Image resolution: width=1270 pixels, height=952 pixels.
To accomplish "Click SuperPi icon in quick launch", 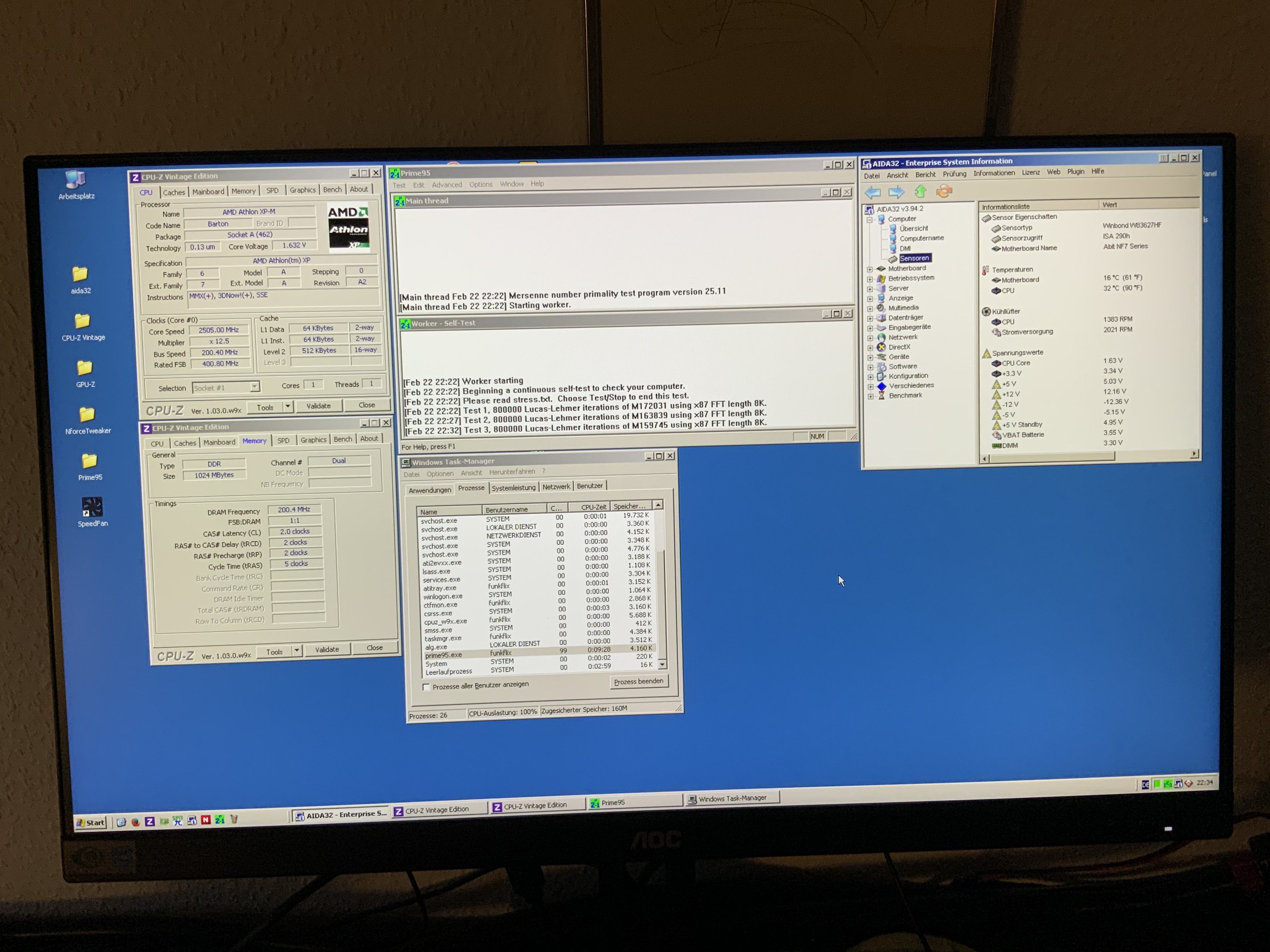I will pyautogui.click(x=178, y=821).
